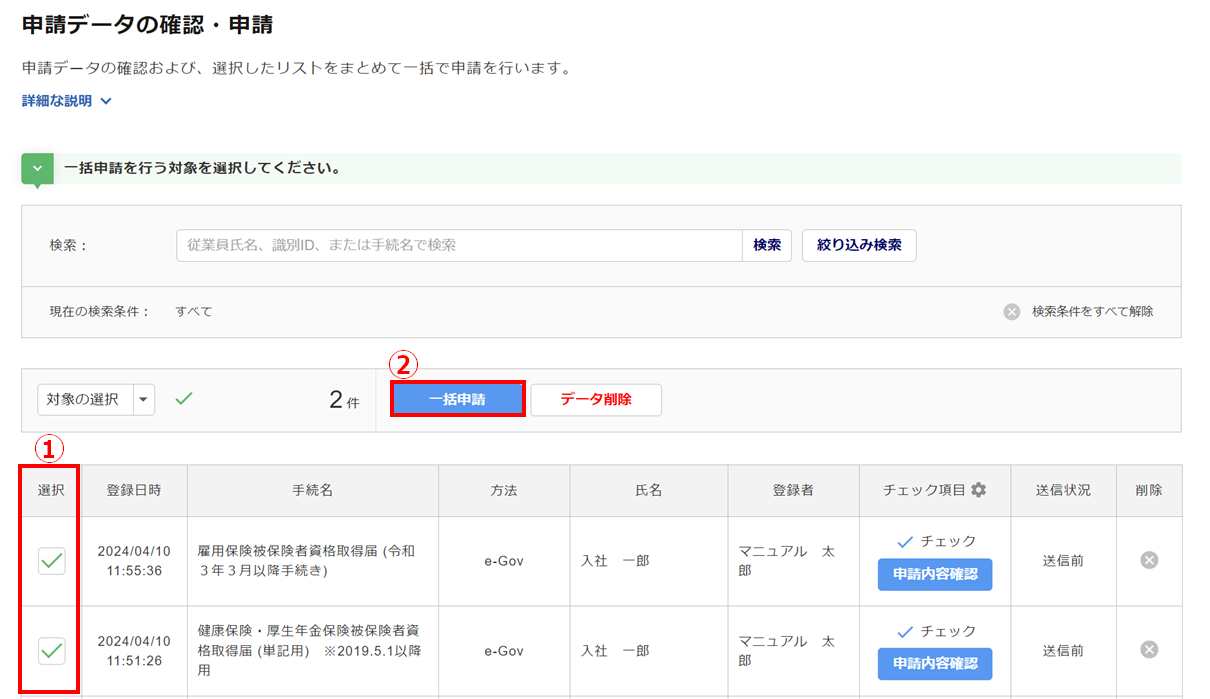
Task: Click the 氏名 column header
Action: [x=649, y=490]
